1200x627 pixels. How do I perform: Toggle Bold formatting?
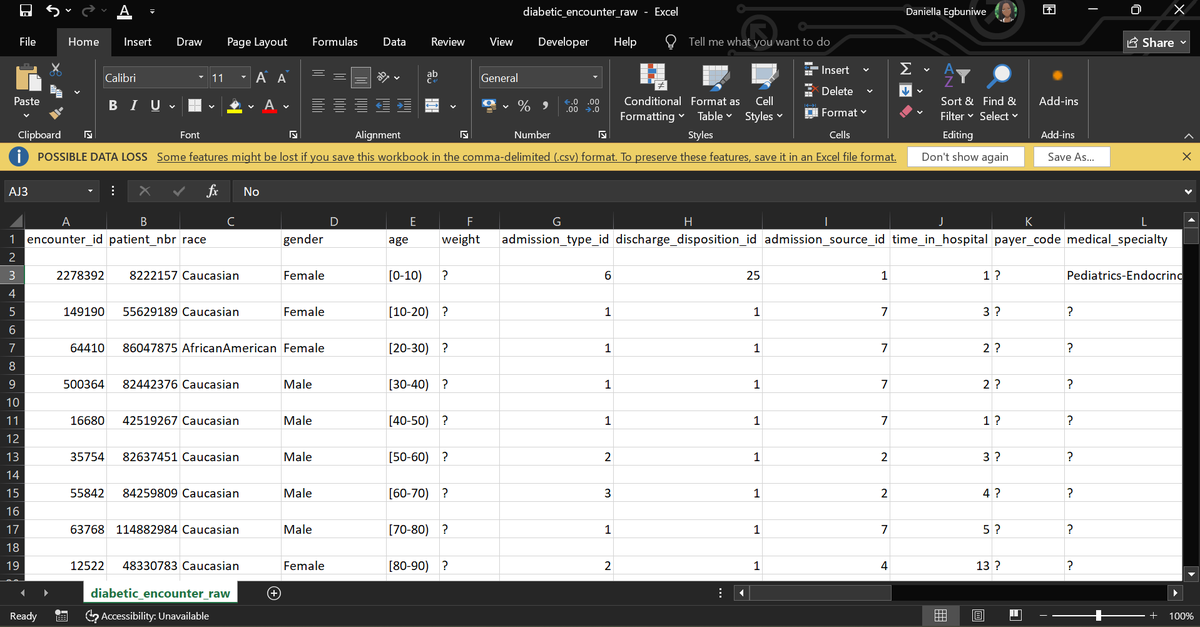pyautogui.click(x=113, y=105)
